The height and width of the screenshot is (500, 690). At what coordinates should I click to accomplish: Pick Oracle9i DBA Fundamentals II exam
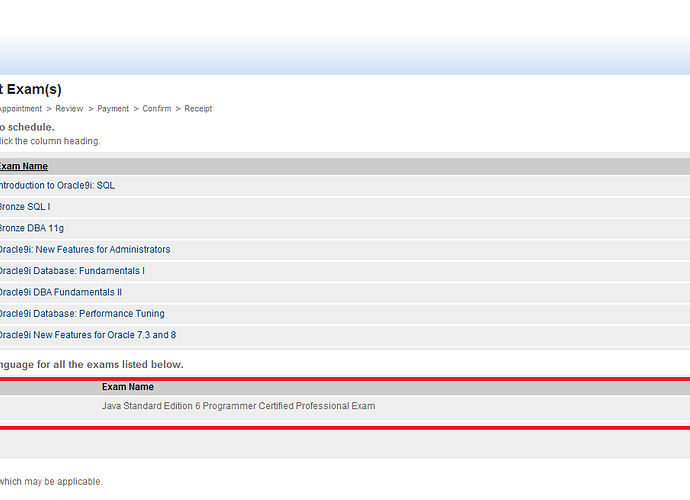[60, 293]
